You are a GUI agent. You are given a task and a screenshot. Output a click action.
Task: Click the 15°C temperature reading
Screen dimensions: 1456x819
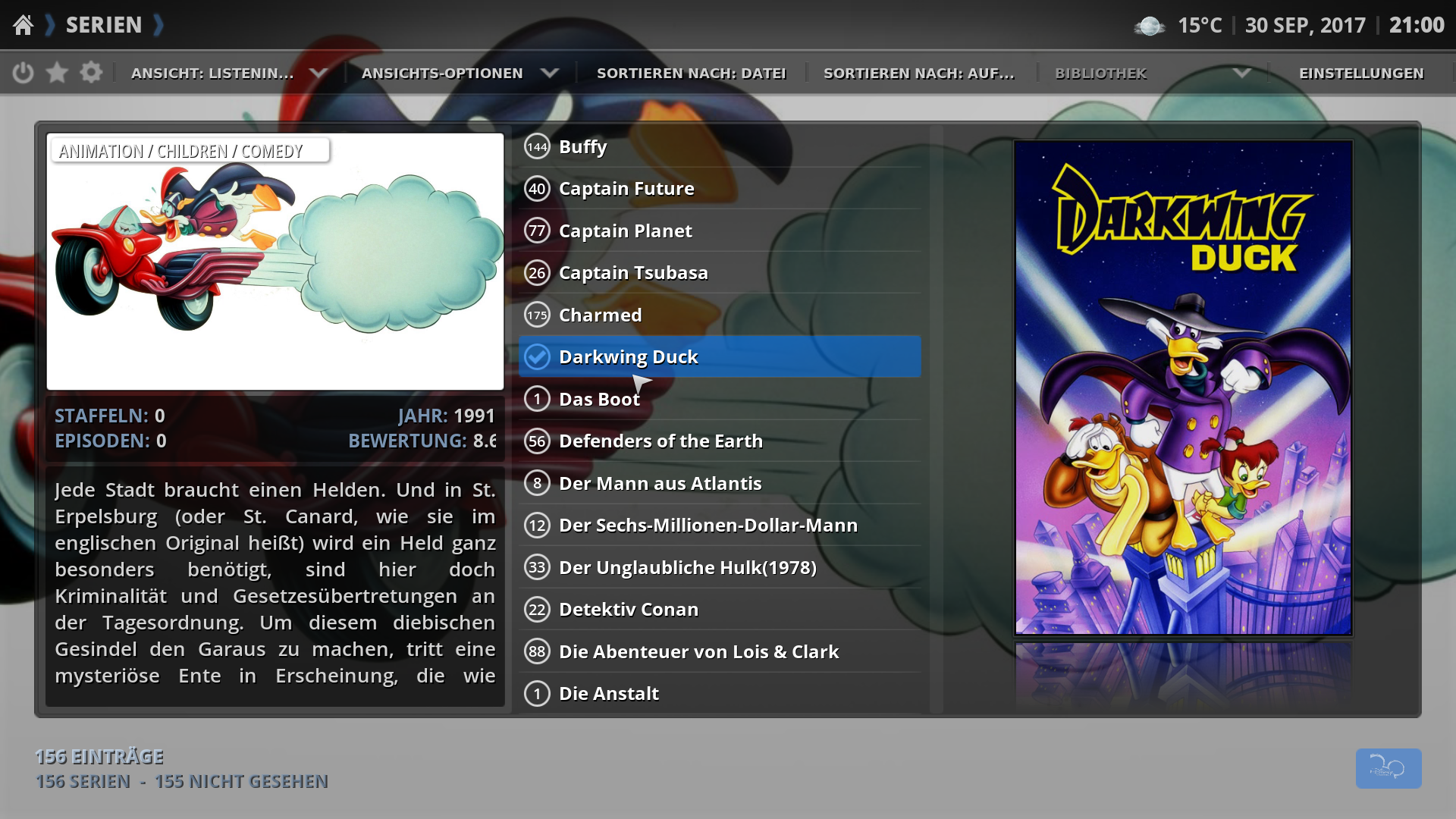[1200, 26]
